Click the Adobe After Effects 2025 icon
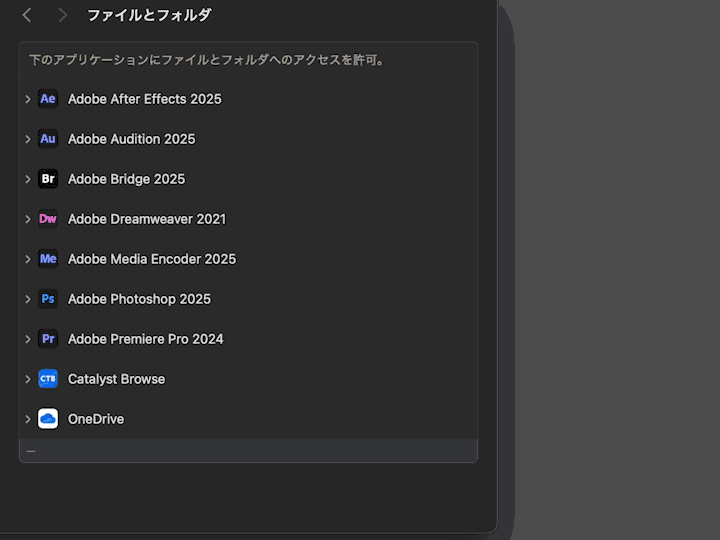The width and height of the screenshot is (720, 540). (48, 99)
